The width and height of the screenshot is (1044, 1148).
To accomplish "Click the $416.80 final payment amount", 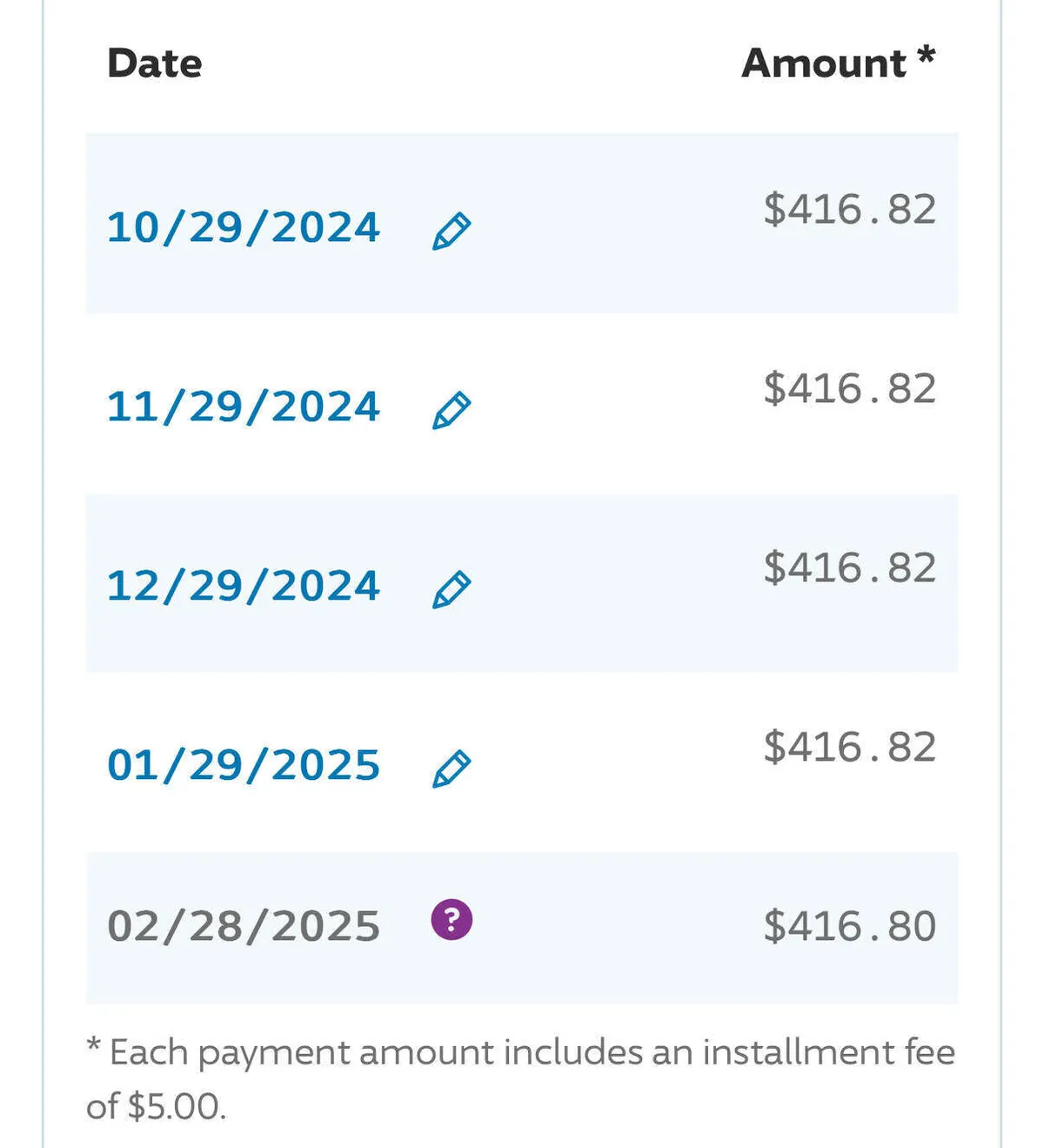I will 849,926.
